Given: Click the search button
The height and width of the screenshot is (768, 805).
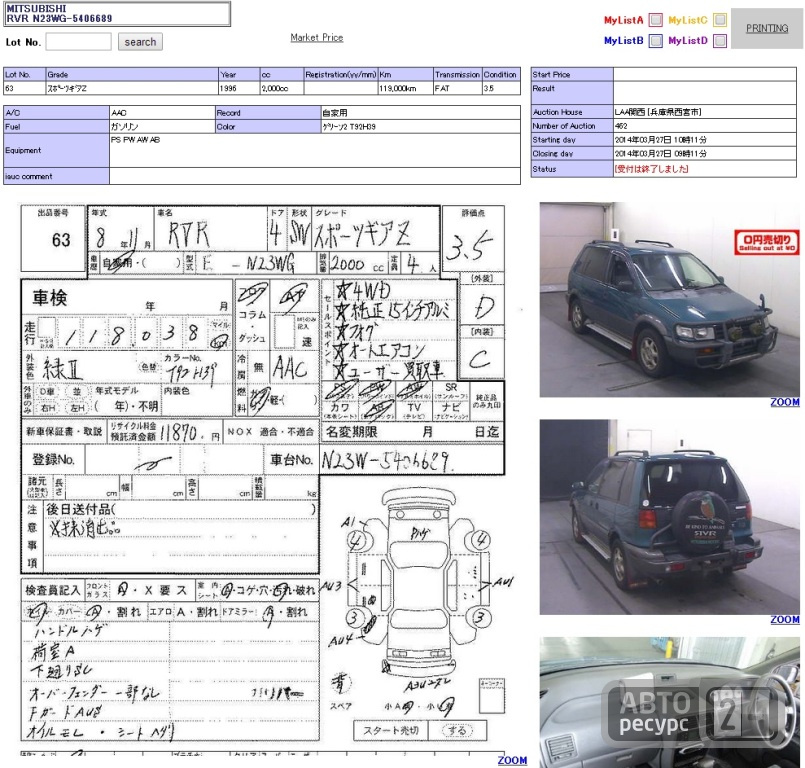Looking at the screenshot, I should pos(140,42).
